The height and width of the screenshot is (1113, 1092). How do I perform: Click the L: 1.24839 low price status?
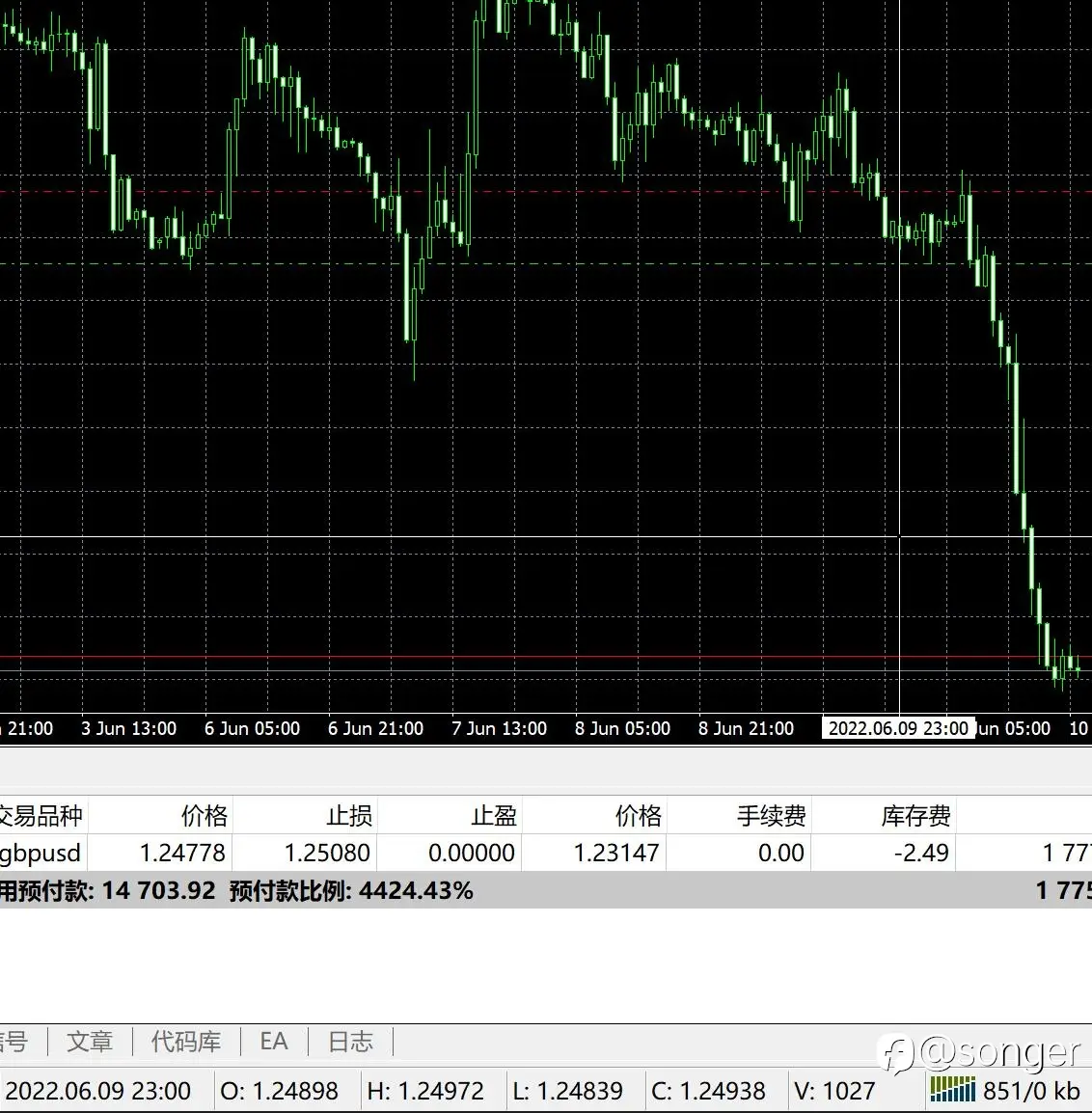(567, 1090)
